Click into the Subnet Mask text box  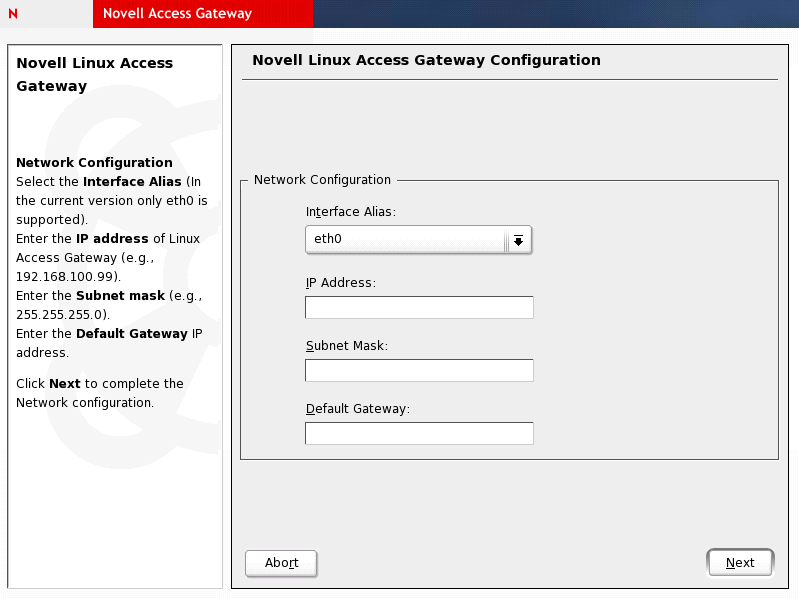click(419, 370)
